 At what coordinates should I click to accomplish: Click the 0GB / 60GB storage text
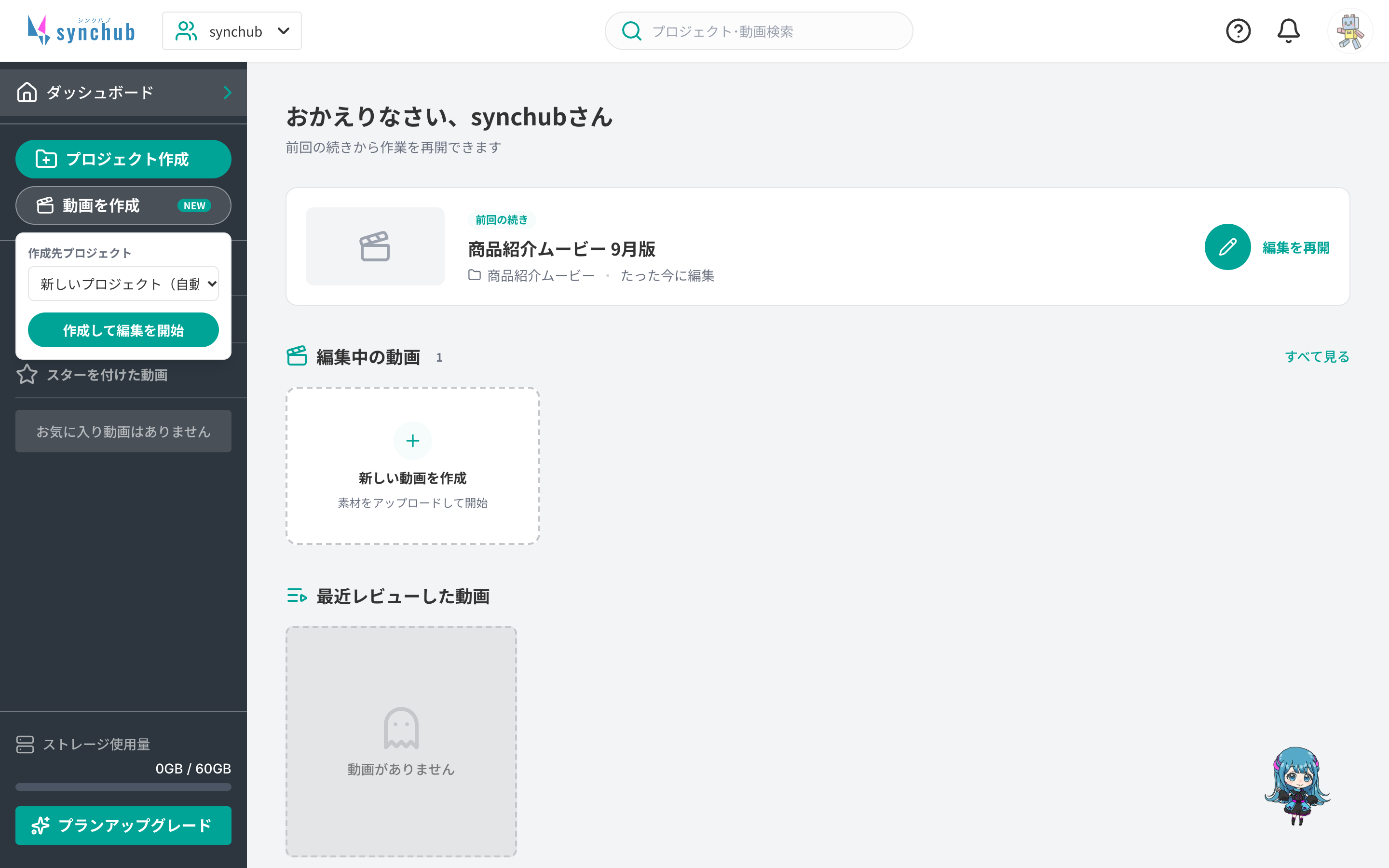pyautogui.click(x=193, y=769)
